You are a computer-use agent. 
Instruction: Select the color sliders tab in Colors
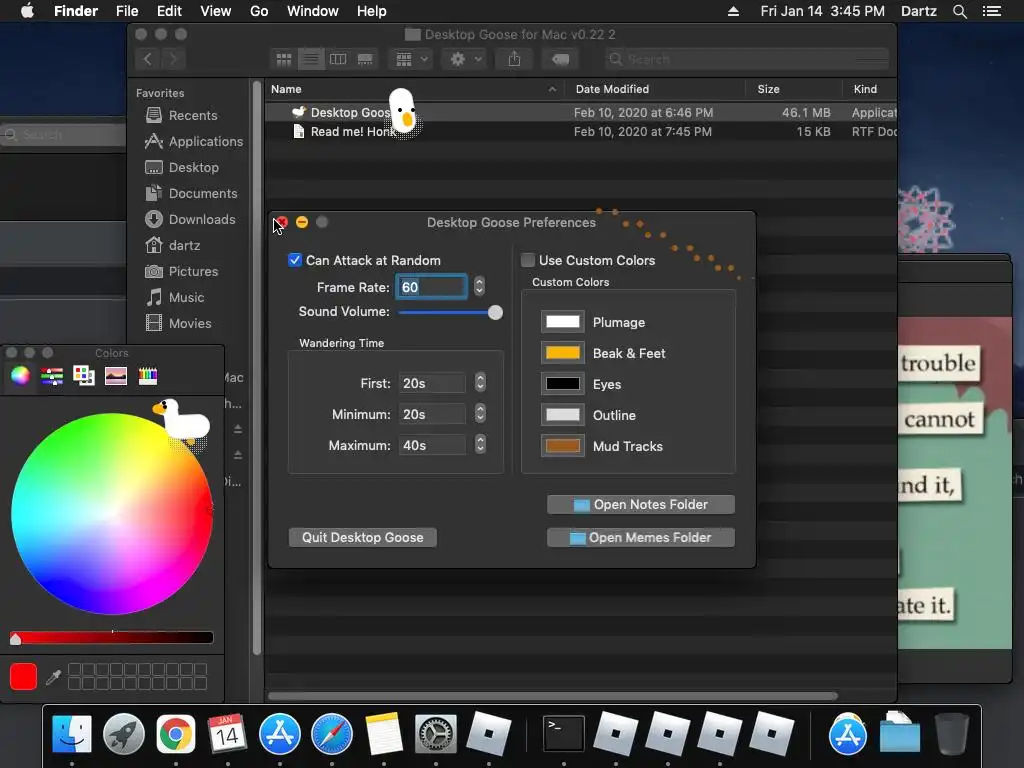52,376
